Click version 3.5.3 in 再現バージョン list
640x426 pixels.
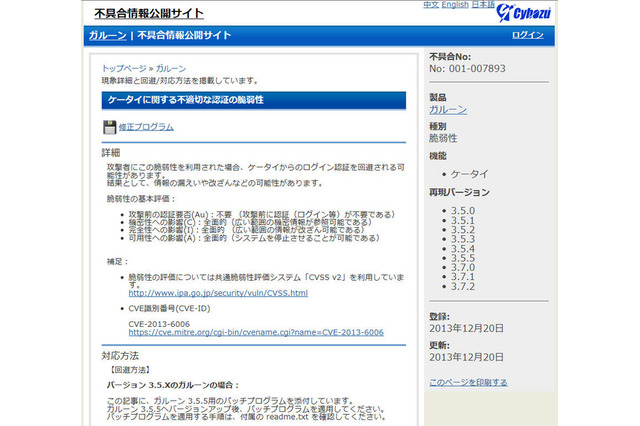click(x=463, y=240)
